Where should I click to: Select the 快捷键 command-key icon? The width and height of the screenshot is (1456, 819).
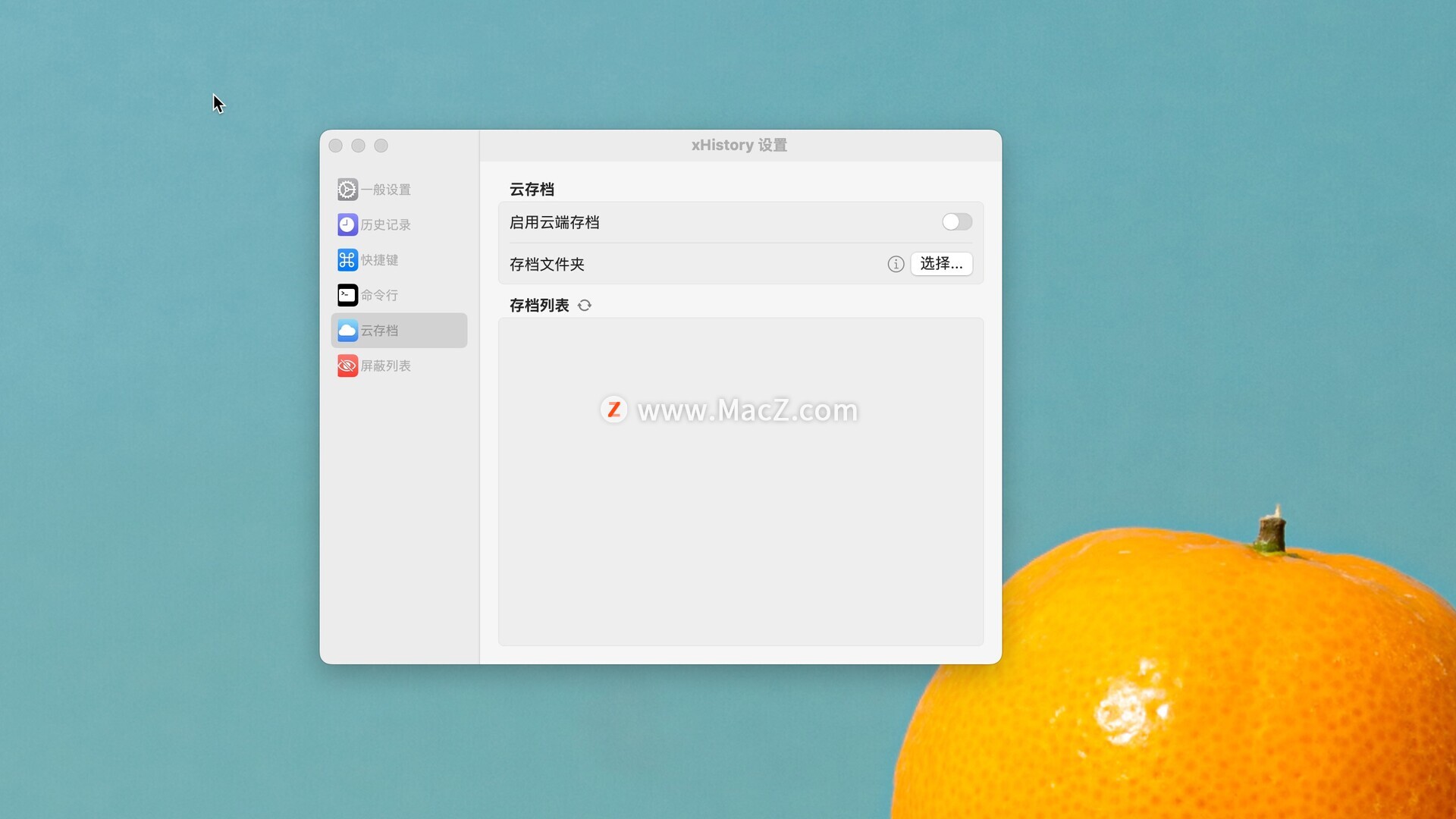point(347,260)
